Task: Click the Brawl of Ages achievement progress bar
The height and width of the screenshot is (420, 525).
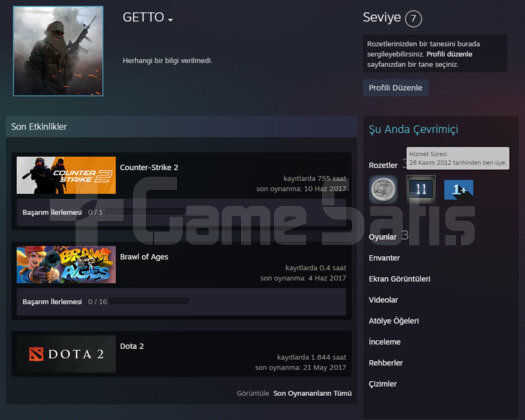Action: coord(149,301)
